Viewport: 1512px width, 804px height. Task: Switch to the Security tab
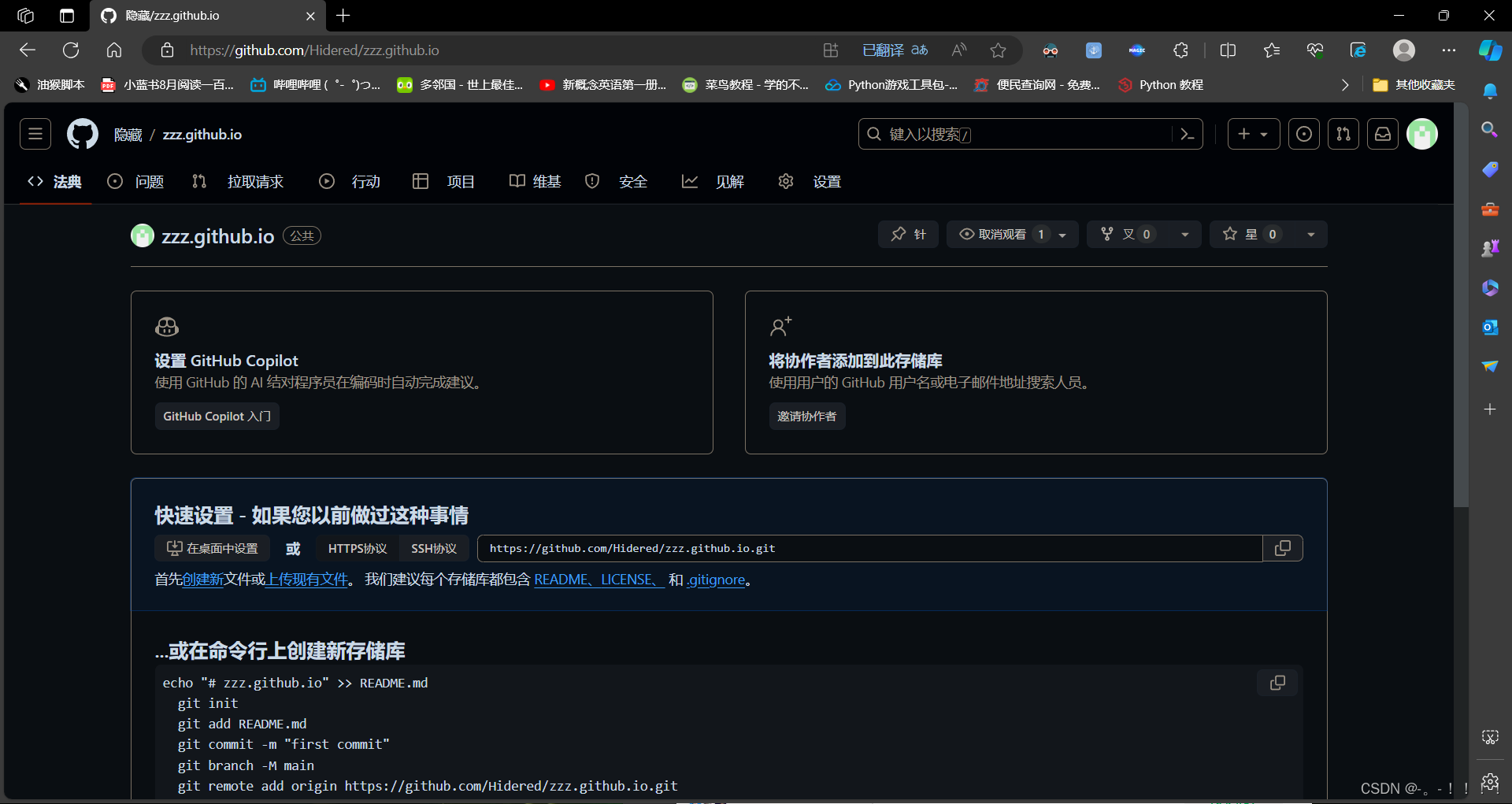[616, 182]
